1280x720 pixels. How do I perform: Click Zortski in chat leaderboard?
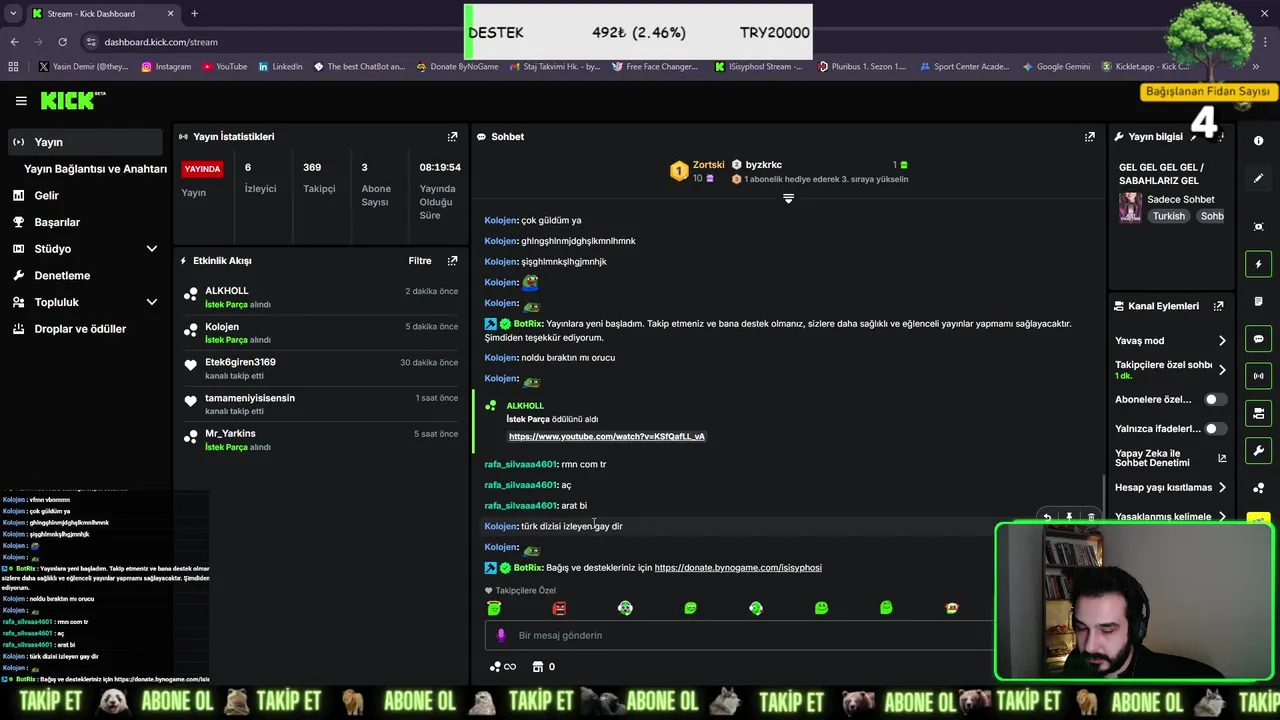[x=709, y=165]
